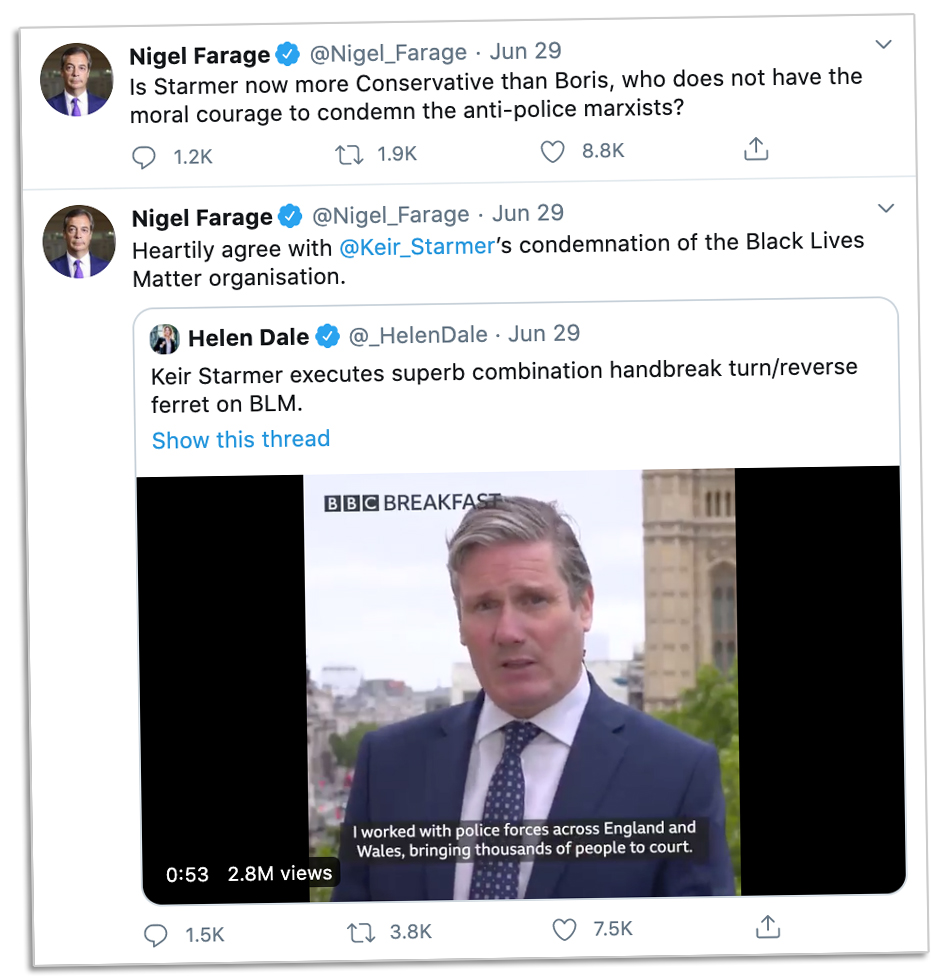Open Nigel Farage's avatar on first tweet
The image size is (948, 980).
(x=76, y=80)
